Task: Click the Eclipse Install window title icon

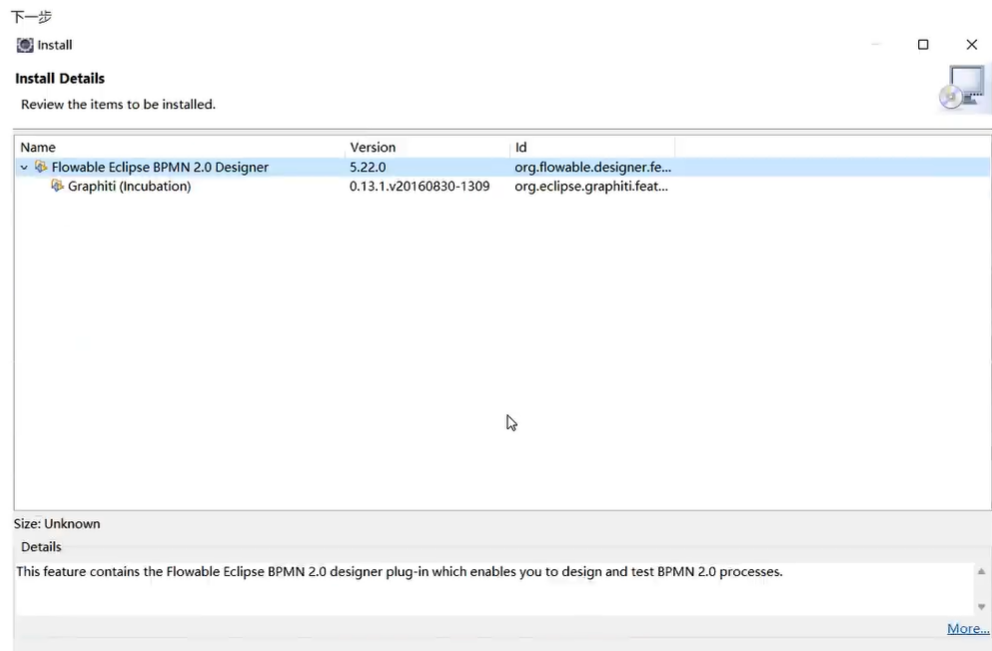Action: [25, 45]
